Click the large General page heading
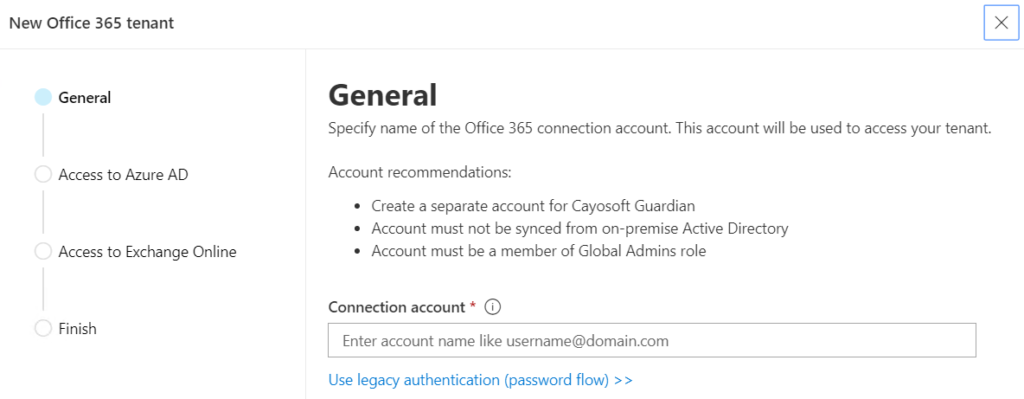 pos(383,95)
